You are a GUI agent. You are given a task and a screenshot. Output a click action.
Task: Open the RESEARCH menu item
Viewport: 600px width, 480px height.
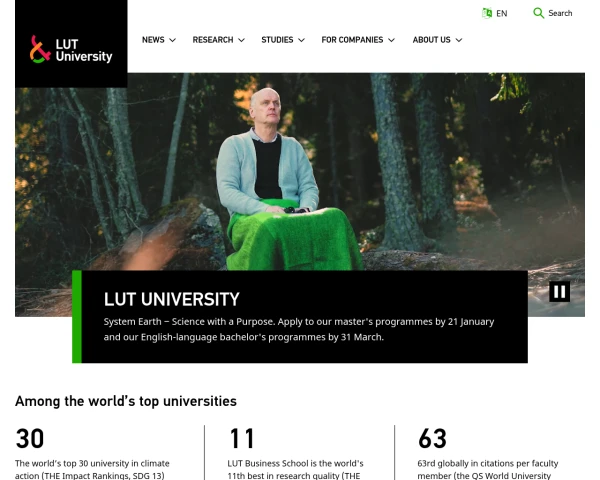tap(213, 40)
